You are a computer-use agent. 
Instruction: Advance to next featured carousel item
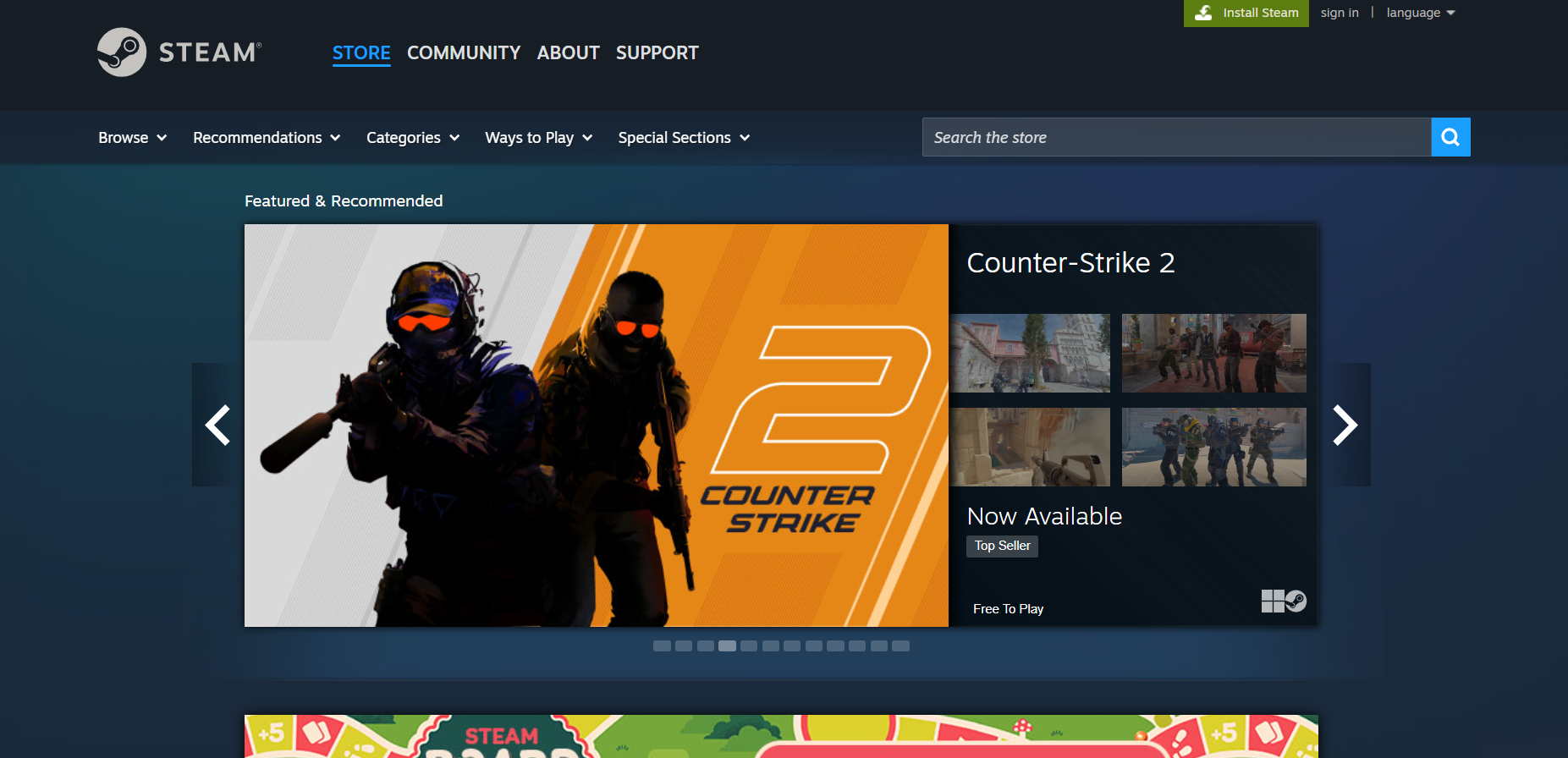1345,425
